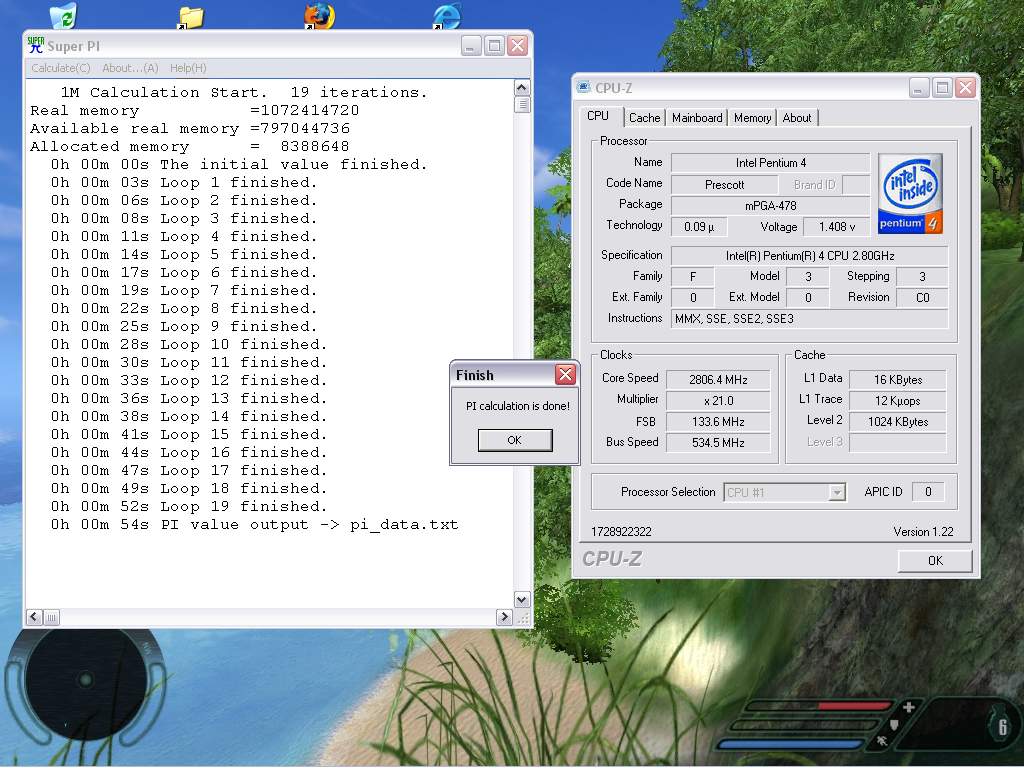This screenshot has height=768, width=1024.
Task: Click the Package field 'mPGA-478'
Action: coord(771,206)
